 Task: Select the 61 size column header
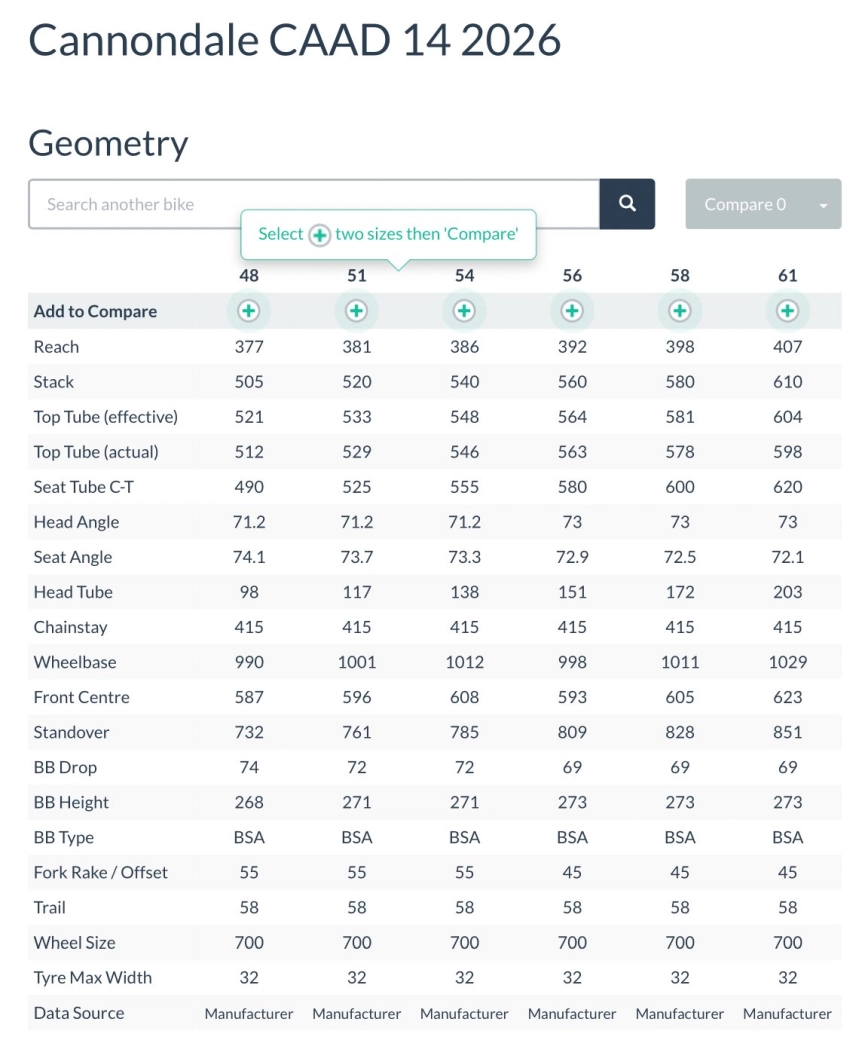(x=788, y=276)
